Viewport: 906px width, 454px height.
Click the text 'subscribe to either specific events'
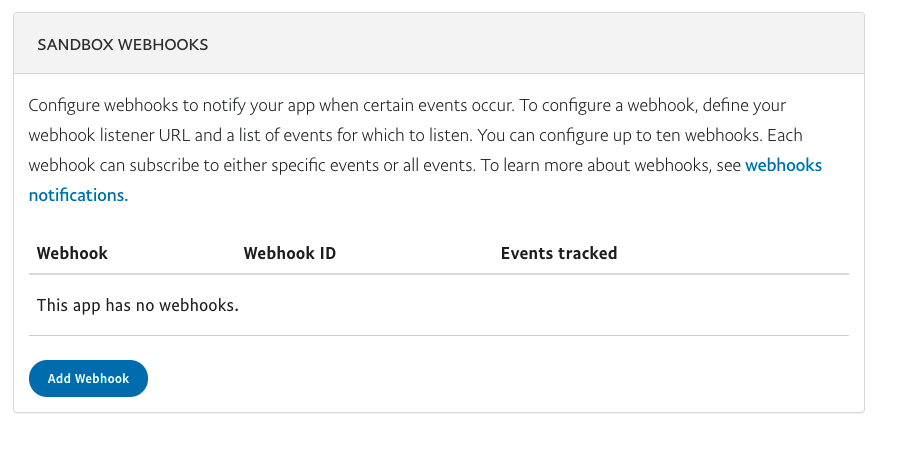pos(254,165)
